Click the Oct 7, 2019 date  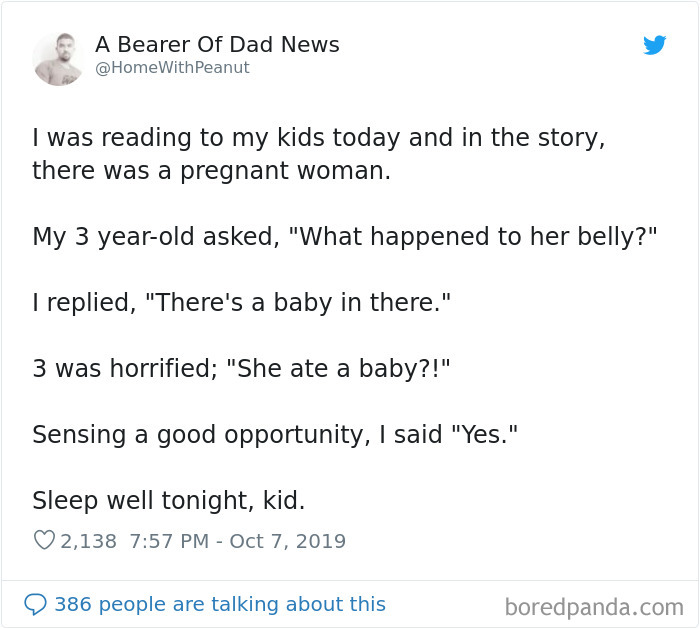(288, 541)
